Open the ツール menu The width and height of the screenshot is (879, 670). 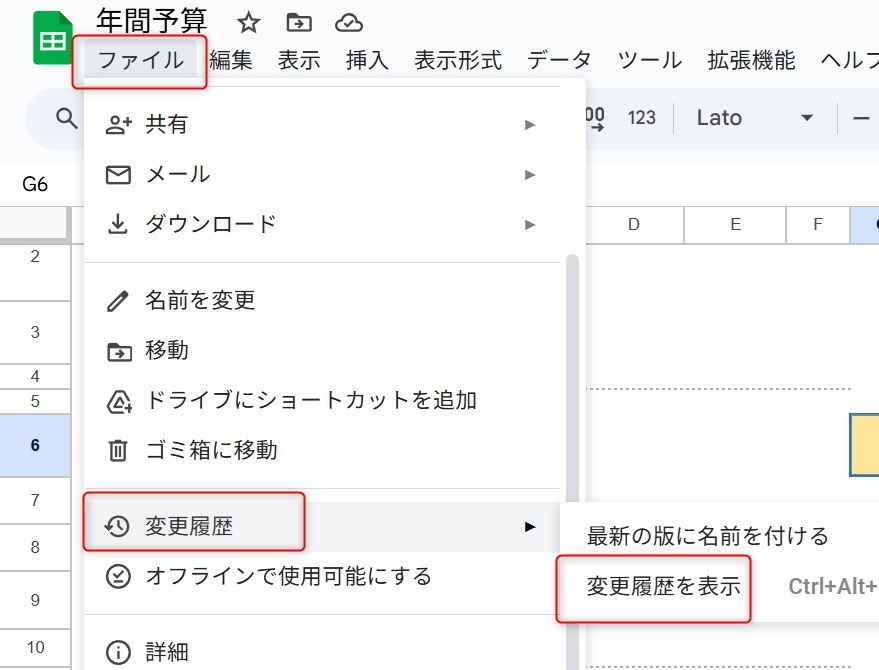coord(649,60)
